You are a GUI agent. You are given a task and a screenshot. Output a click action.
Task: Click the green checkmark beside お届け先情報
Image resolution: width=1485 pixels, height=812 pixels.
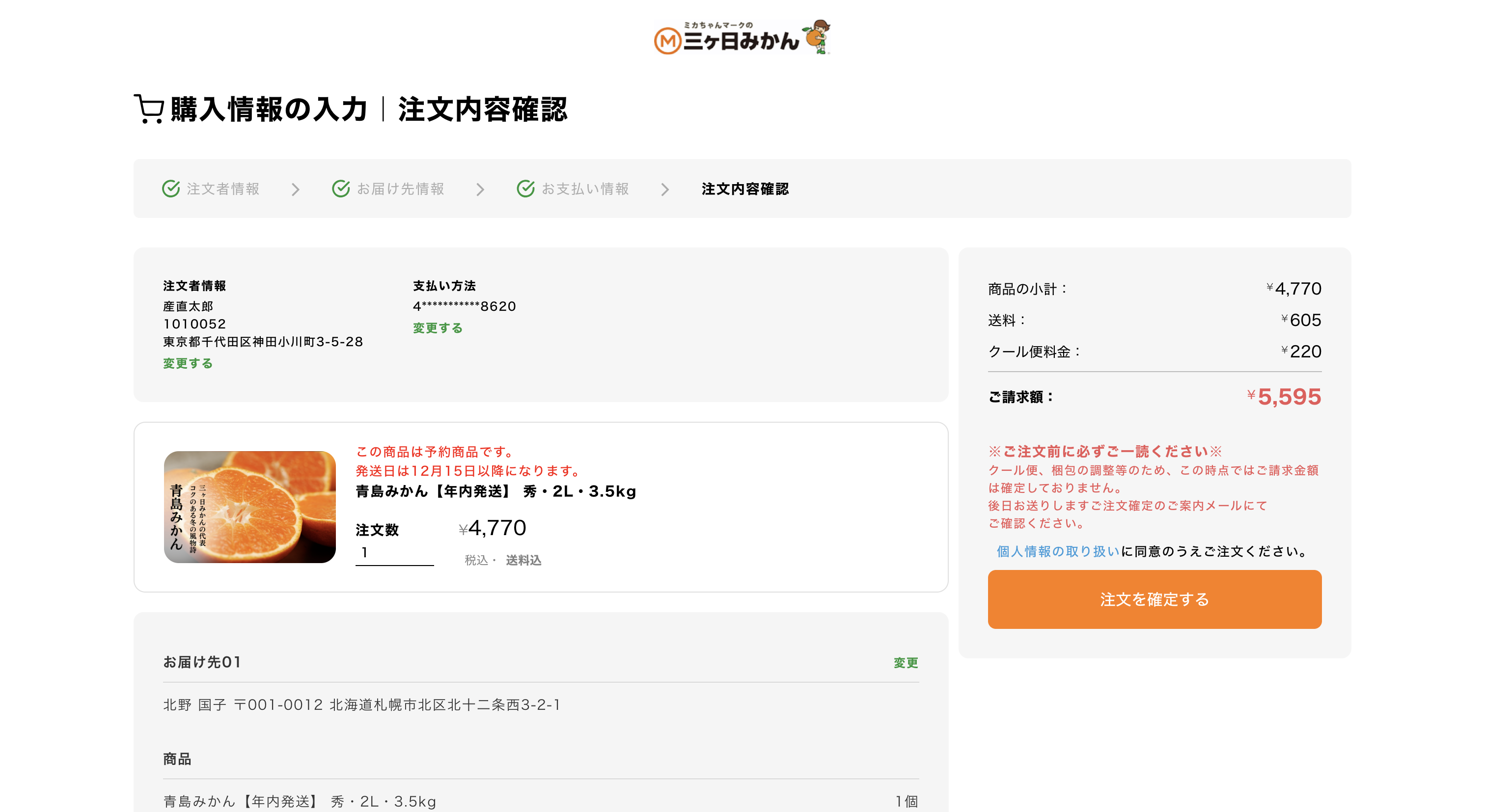tap(342, 189)
